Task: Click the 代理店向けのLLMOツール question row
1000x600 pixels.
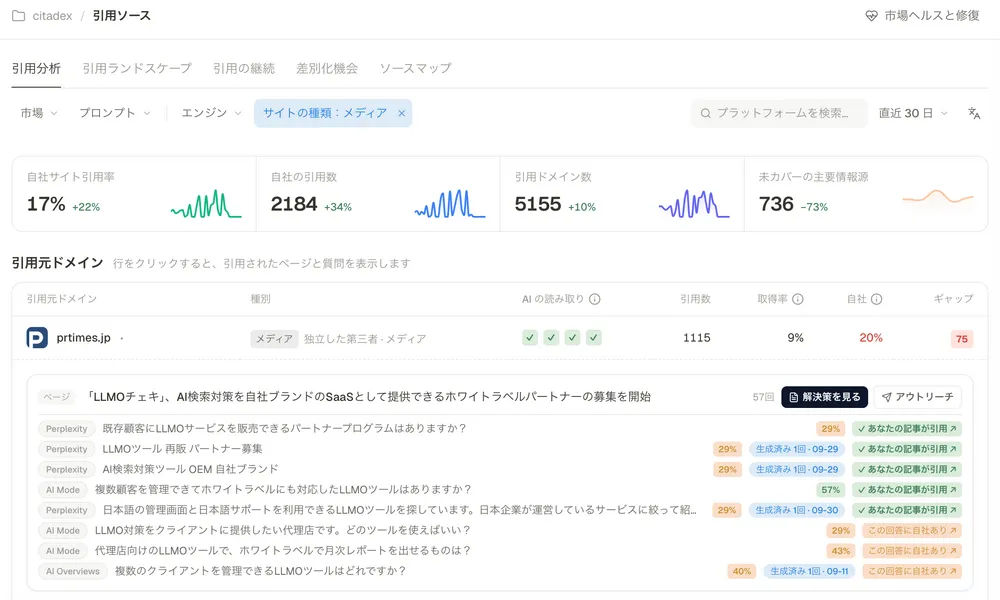Action: (x=499, y=551)
